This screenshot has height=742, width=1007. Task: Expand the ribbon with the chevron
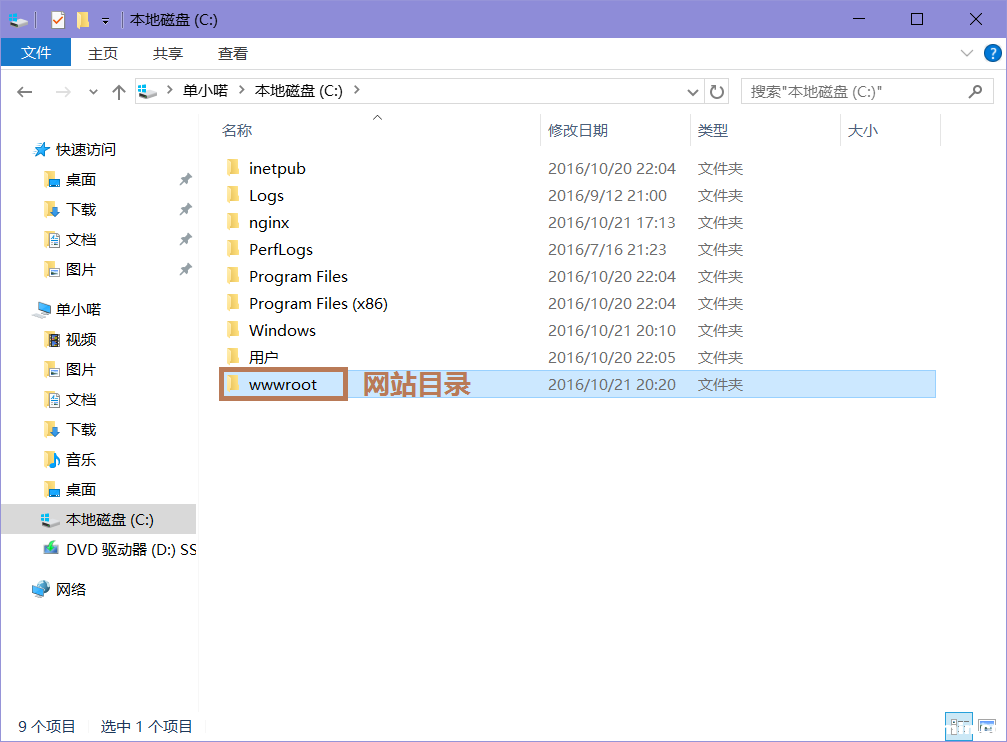(967, 53)
